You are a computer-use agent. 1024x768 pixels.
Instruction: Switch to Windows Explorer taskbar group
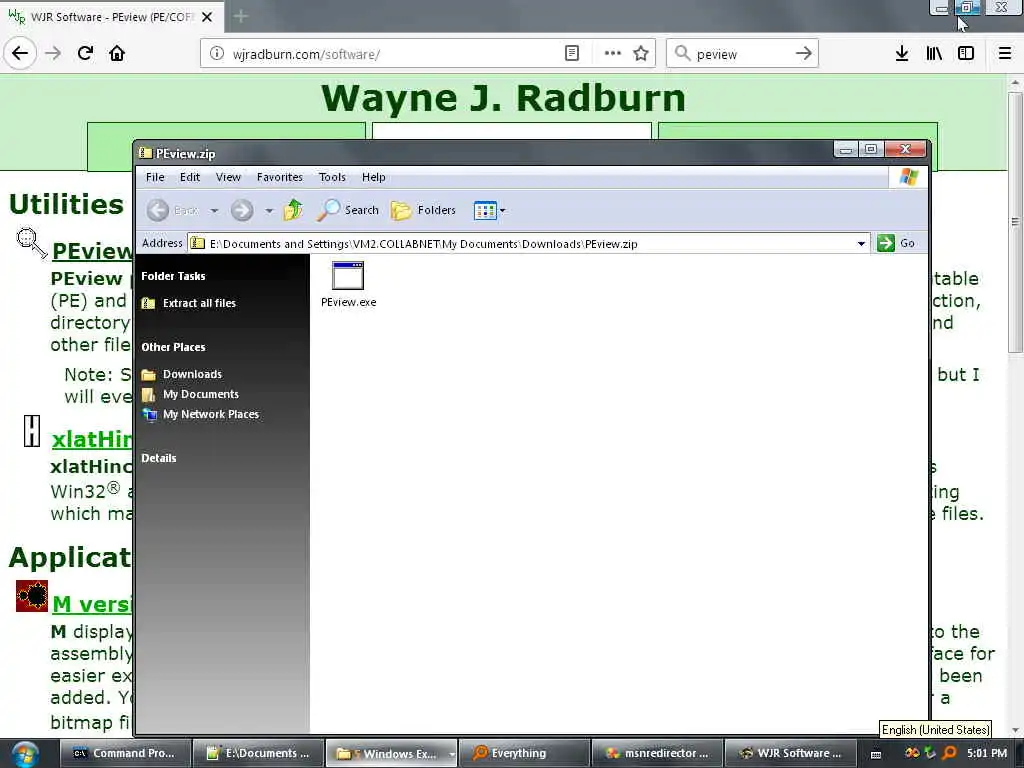tap(391, 753)
